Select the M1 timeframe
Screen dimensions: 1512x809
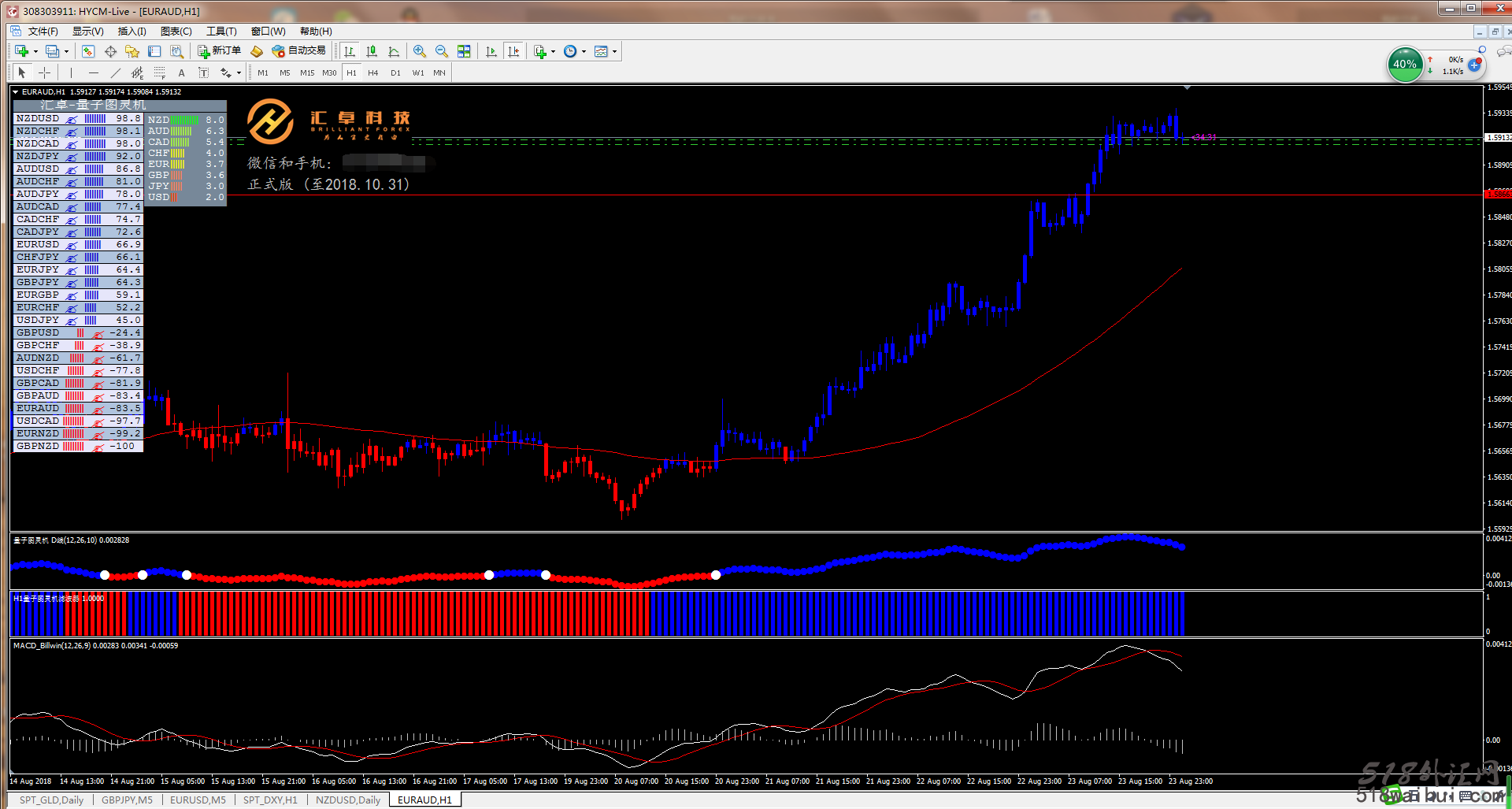263,72
